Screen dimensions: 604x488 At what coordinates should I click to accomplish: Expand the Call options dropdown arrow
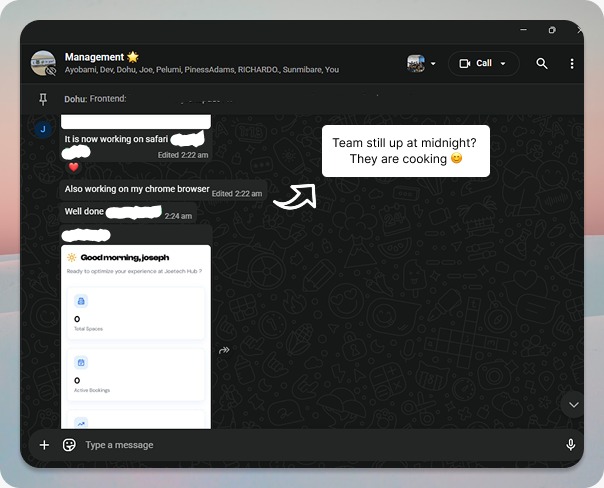click(503, 64)
